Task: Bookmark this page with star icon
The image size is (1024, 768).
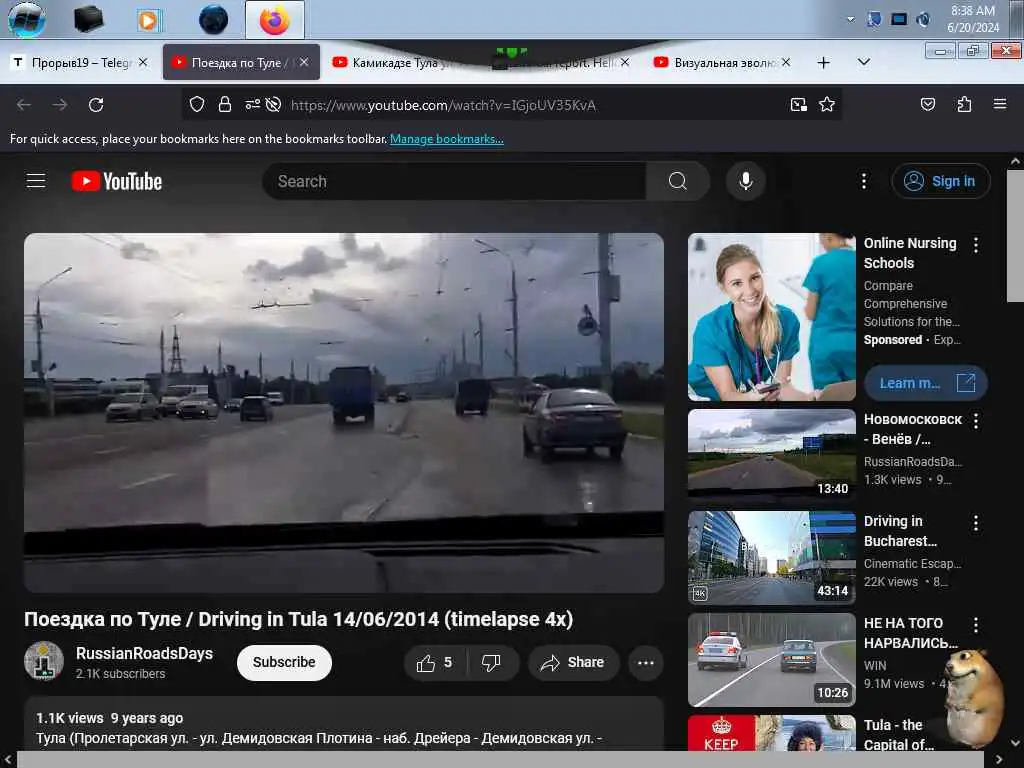Action: coord(827,104)
